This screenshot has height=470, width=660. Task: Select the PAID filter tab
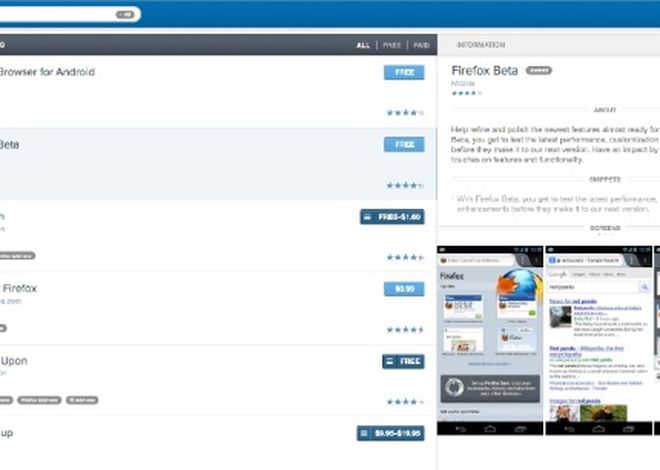coord(421,45)
